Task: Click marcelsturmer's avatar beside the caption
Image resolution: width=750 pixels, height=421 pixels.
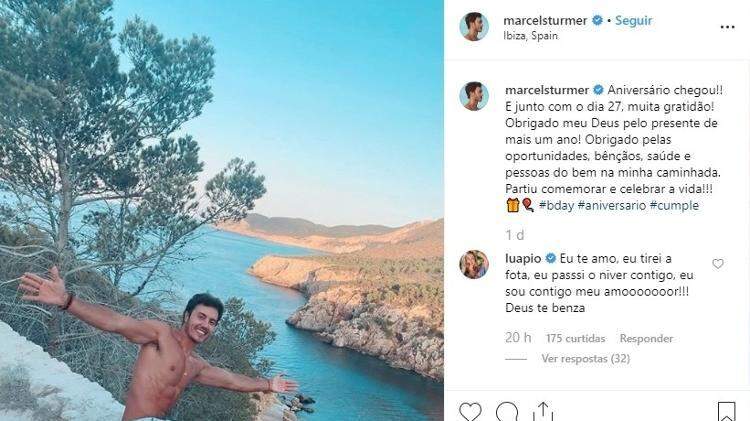Action: [474, 96]
